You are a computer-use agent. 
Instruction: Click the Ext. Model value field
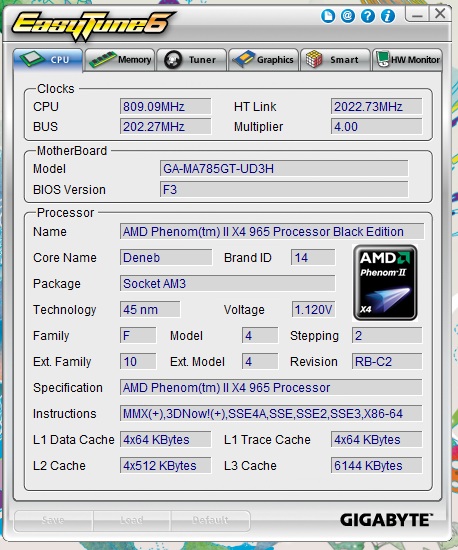click(260, 361)
